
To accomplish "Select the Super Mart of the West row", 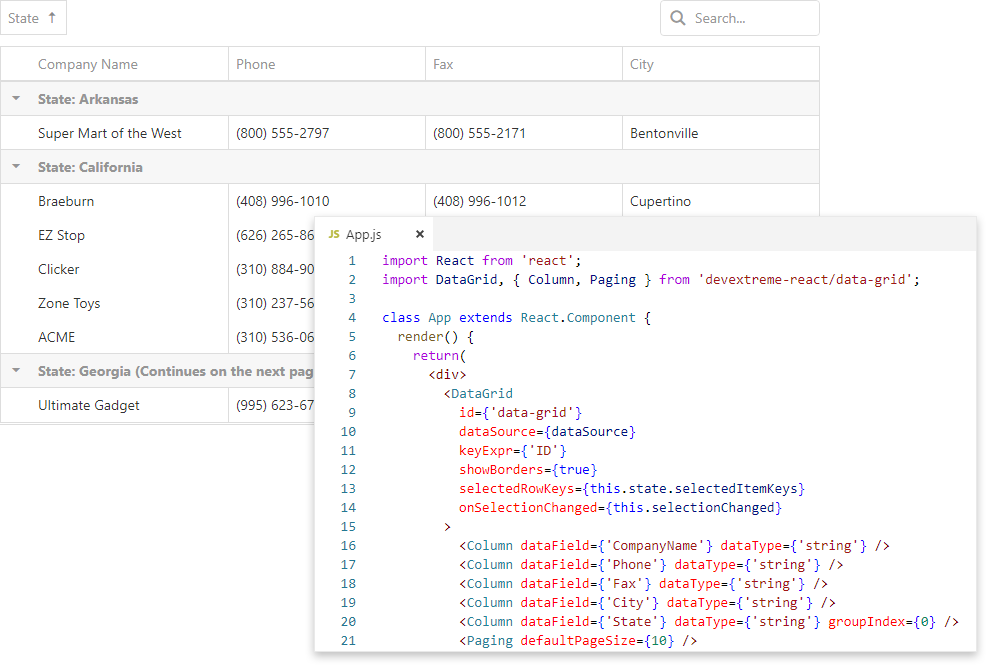I will pyautogui.click(x=110, y=133).
